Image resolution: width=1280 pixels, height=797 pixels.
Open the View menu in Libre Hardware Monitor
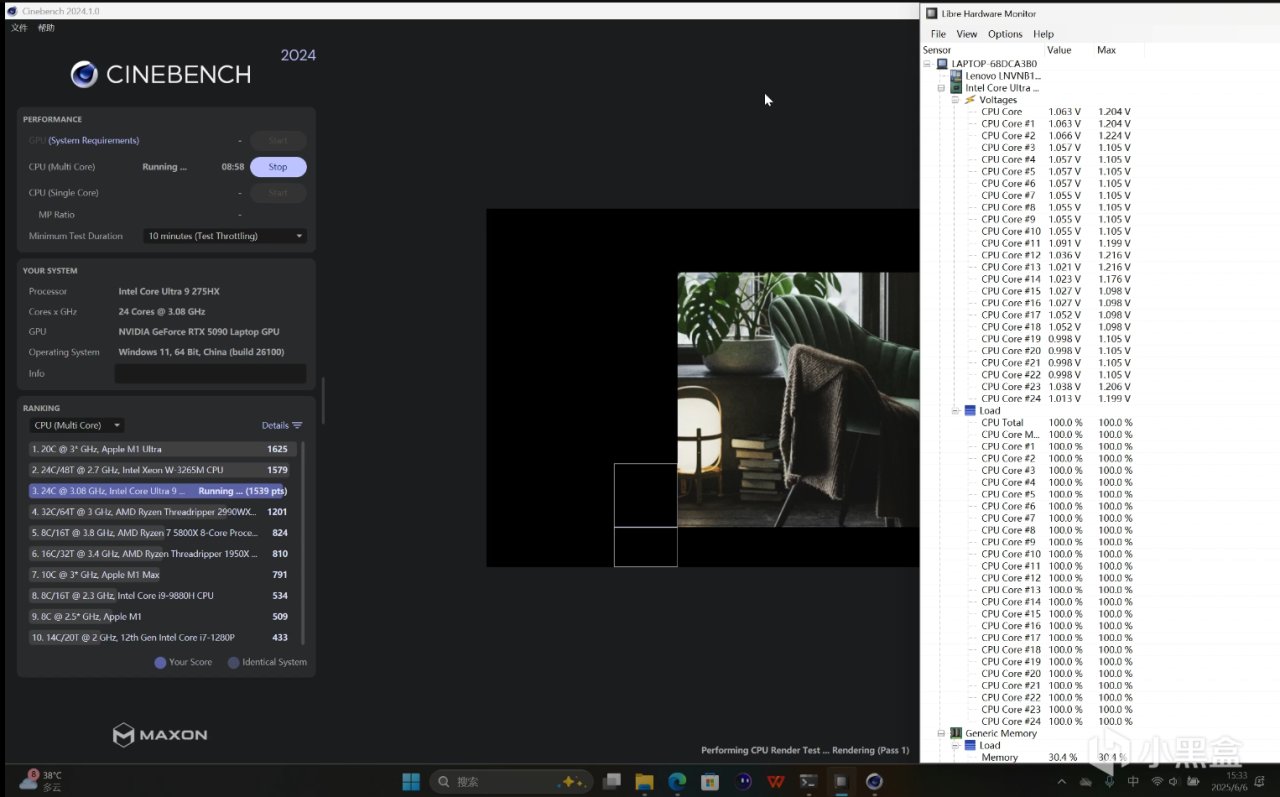[x=967, y=34]
